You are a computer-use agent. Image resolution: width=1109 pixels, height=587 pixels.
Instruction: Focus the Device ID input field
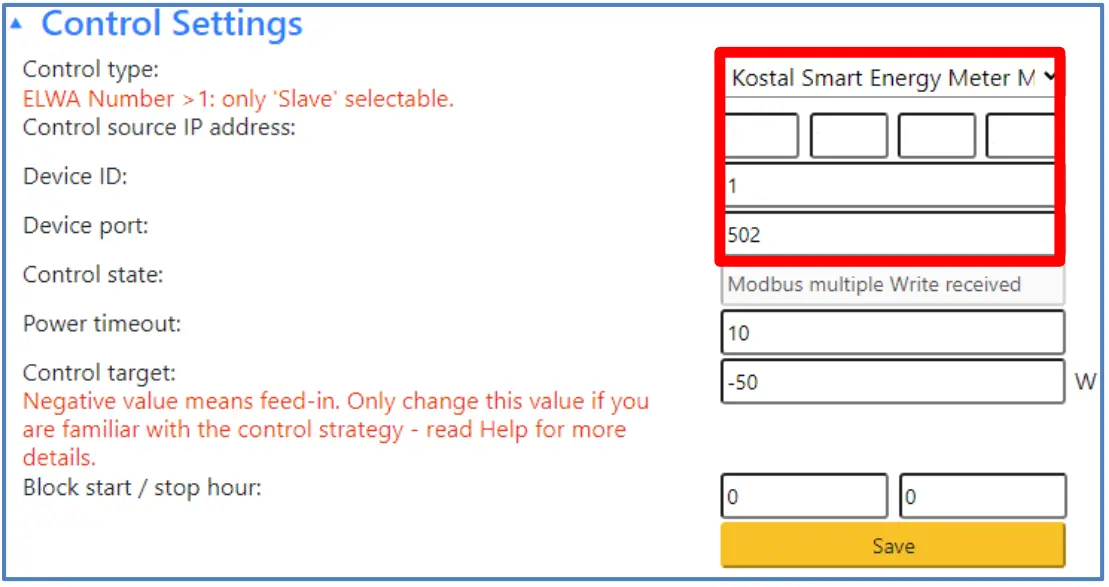point(888,186)
